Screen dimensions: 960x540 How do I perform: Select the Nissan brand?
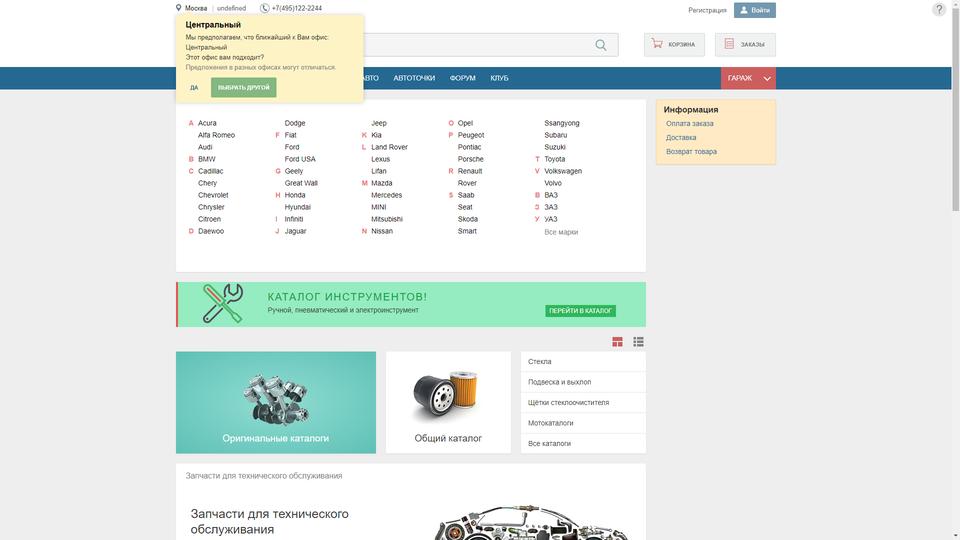(381, 231)
